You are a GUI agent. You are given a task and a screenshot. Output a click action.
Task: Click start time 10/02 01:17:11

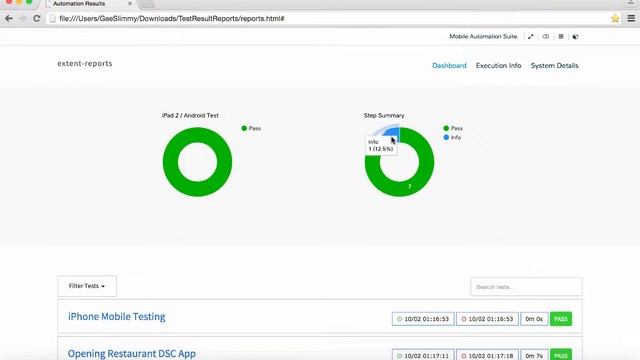423,355
